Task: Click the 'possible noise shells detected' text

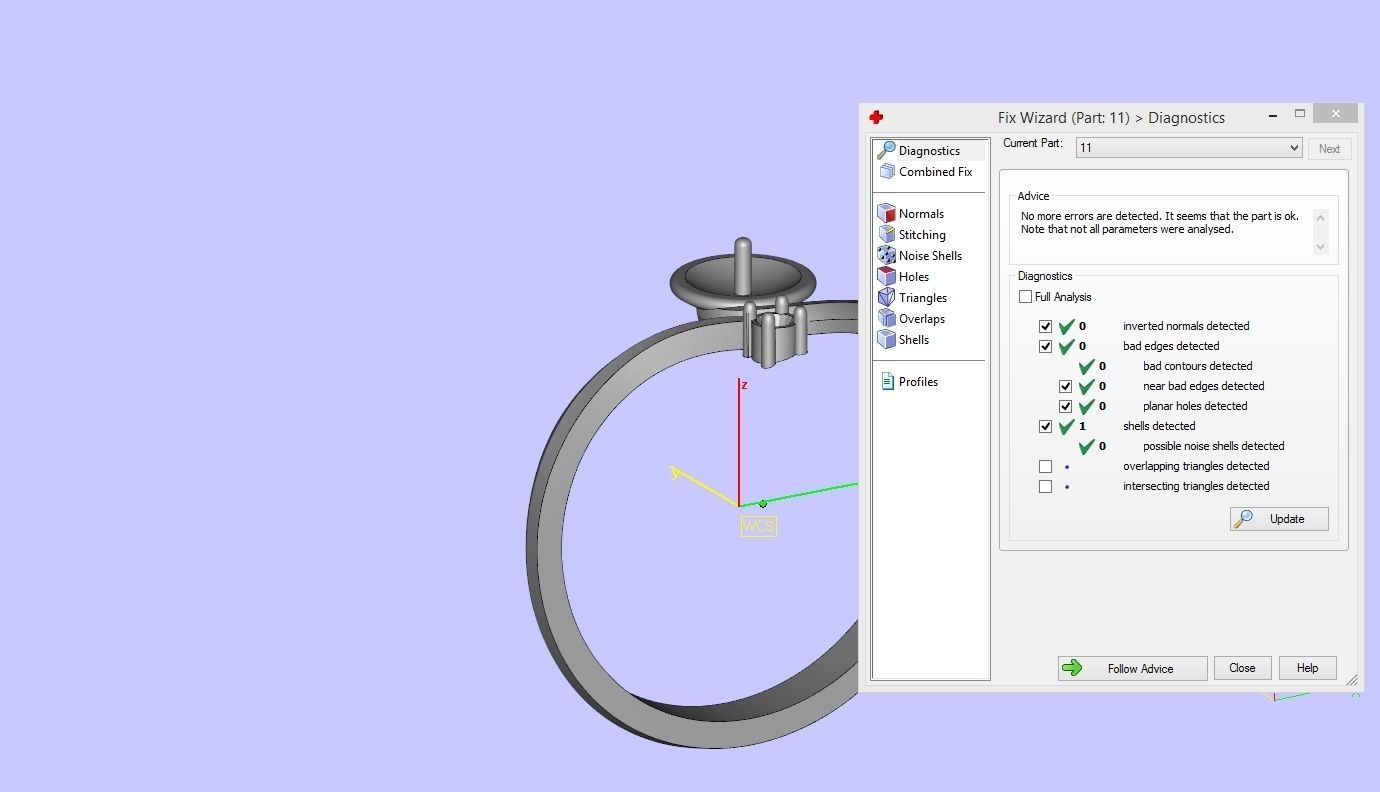Action: pyautogui.click(x=1213, y=446)
